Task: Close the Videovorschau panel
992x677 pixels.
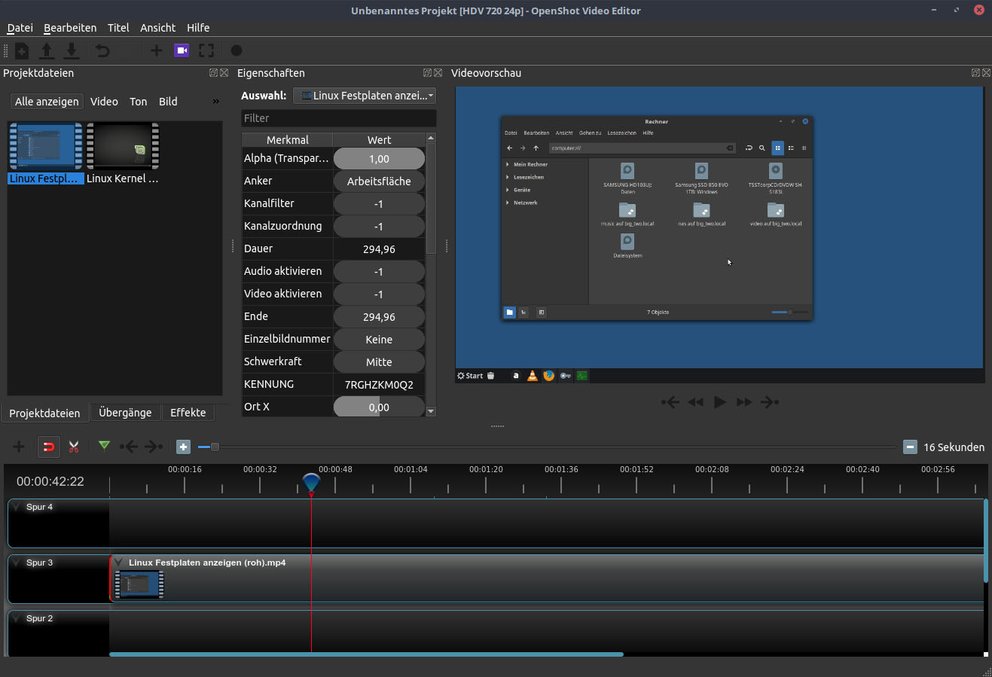Action: pos(986,73)
